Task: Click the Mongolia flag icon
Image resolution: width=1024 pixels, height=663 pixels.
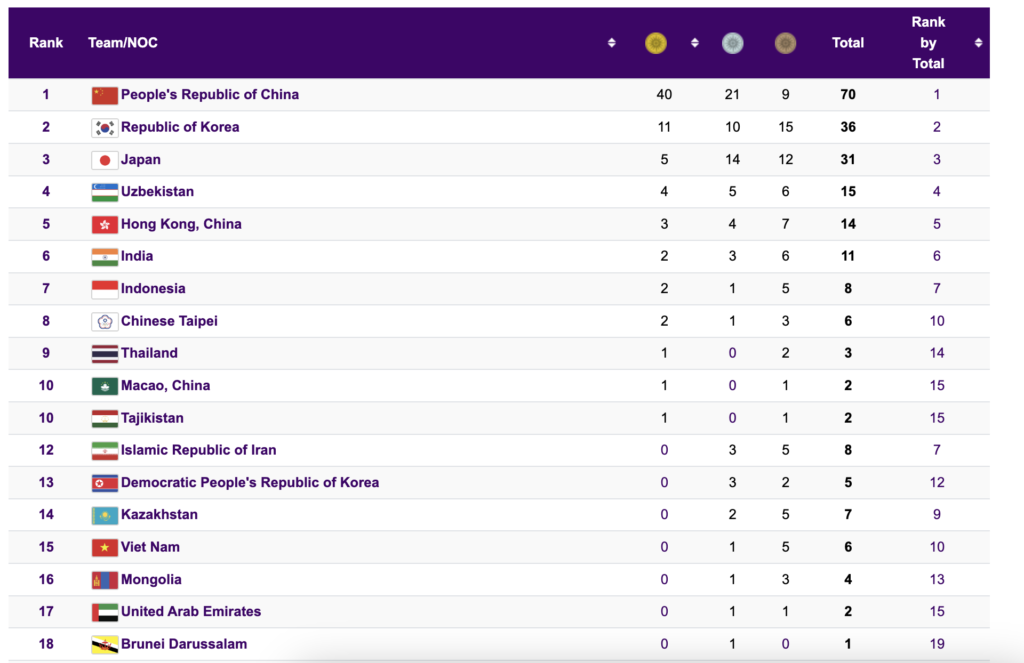Action: [104, 580]
